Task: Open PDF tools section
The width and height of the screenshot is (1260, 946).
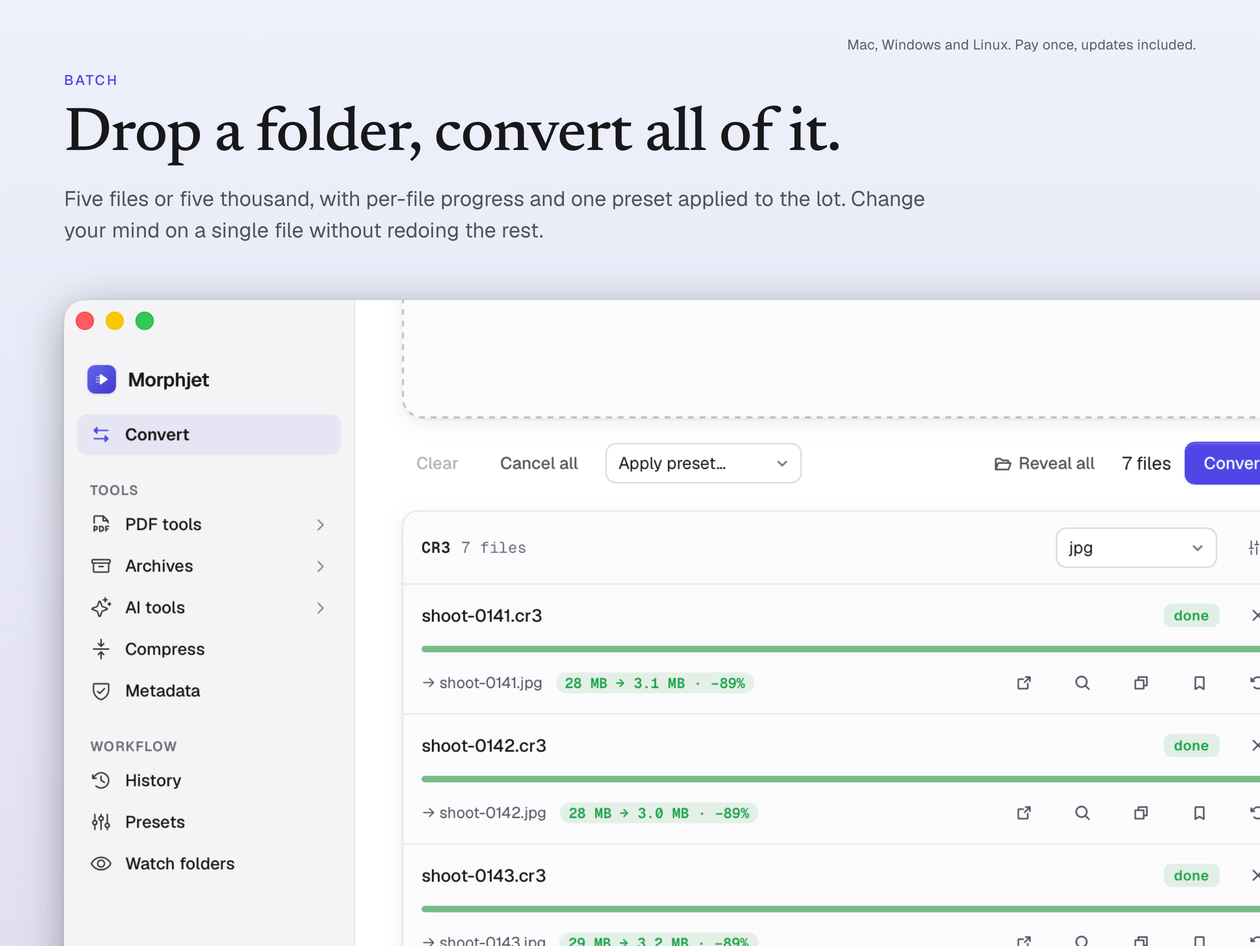Action: pos(209,524)
